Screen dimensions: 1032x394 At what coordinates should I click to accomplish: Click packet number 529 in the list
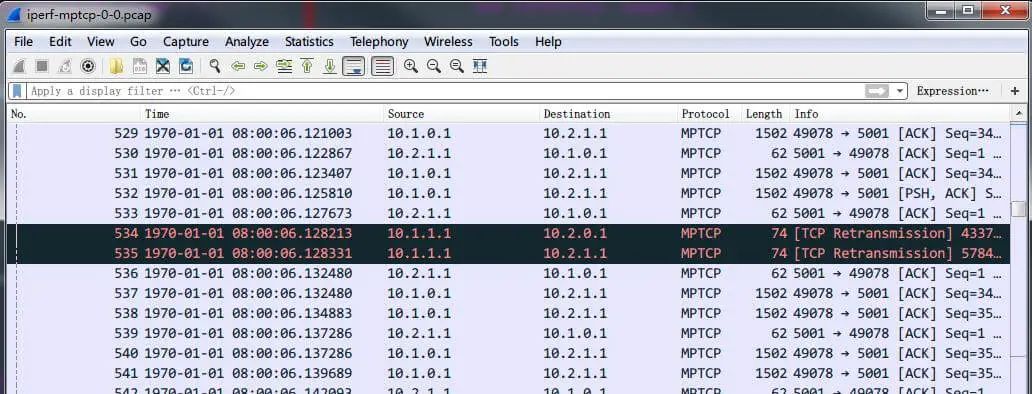point(126,134)
